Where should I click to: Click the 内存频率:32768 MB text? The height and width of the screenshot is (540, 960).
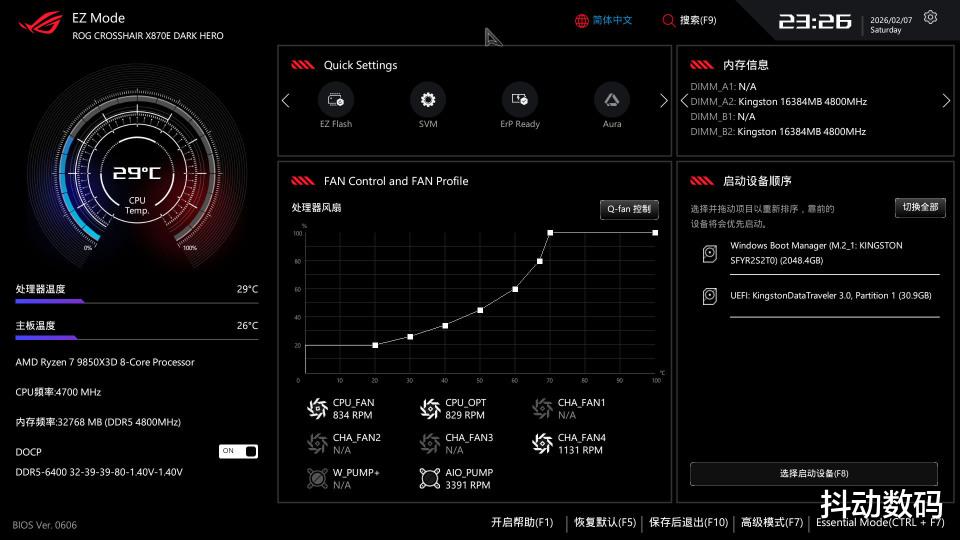pyautogui.click(x=98, y=422)
